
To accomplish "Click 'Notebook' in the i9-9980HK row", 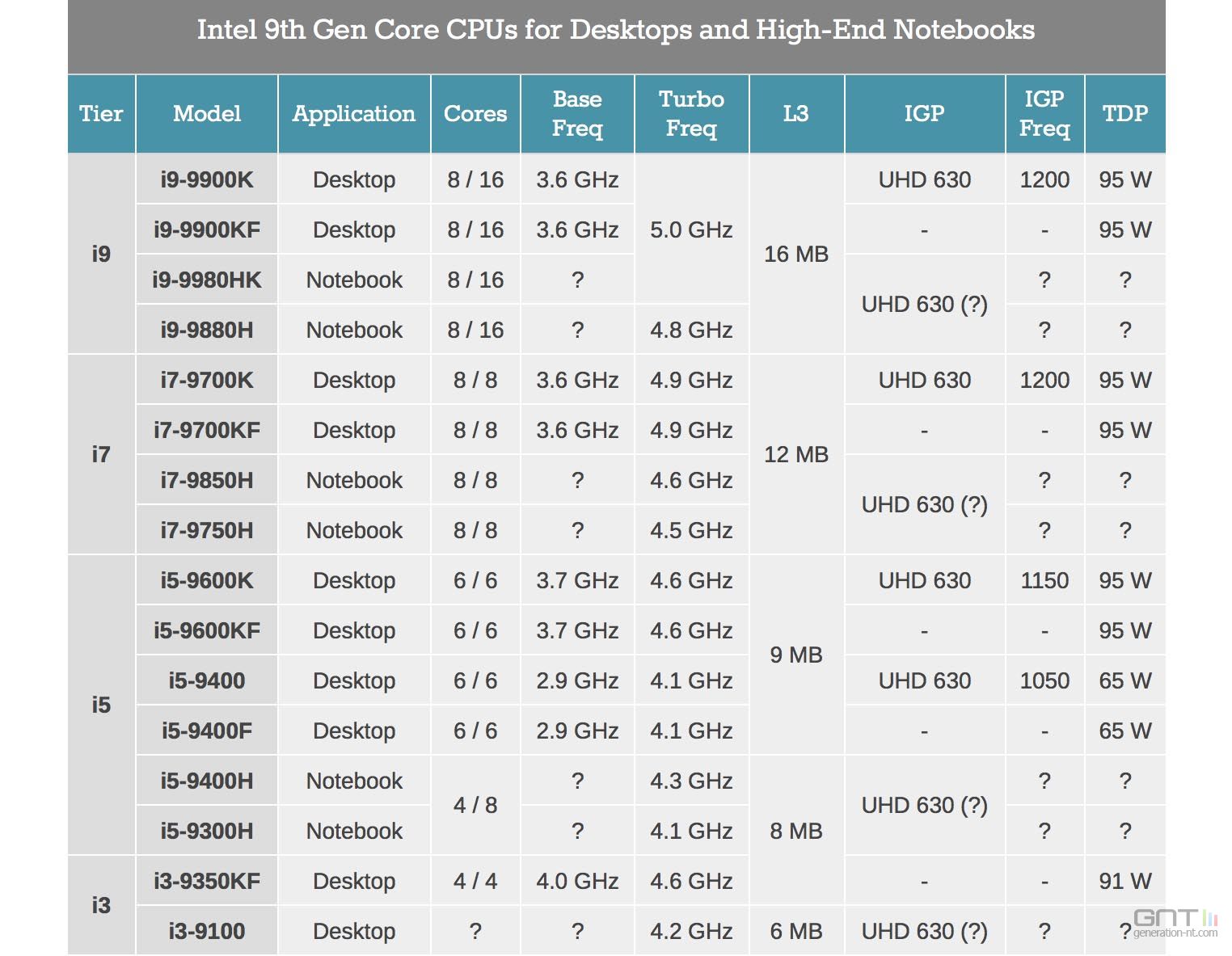I will tap(354, 280).
